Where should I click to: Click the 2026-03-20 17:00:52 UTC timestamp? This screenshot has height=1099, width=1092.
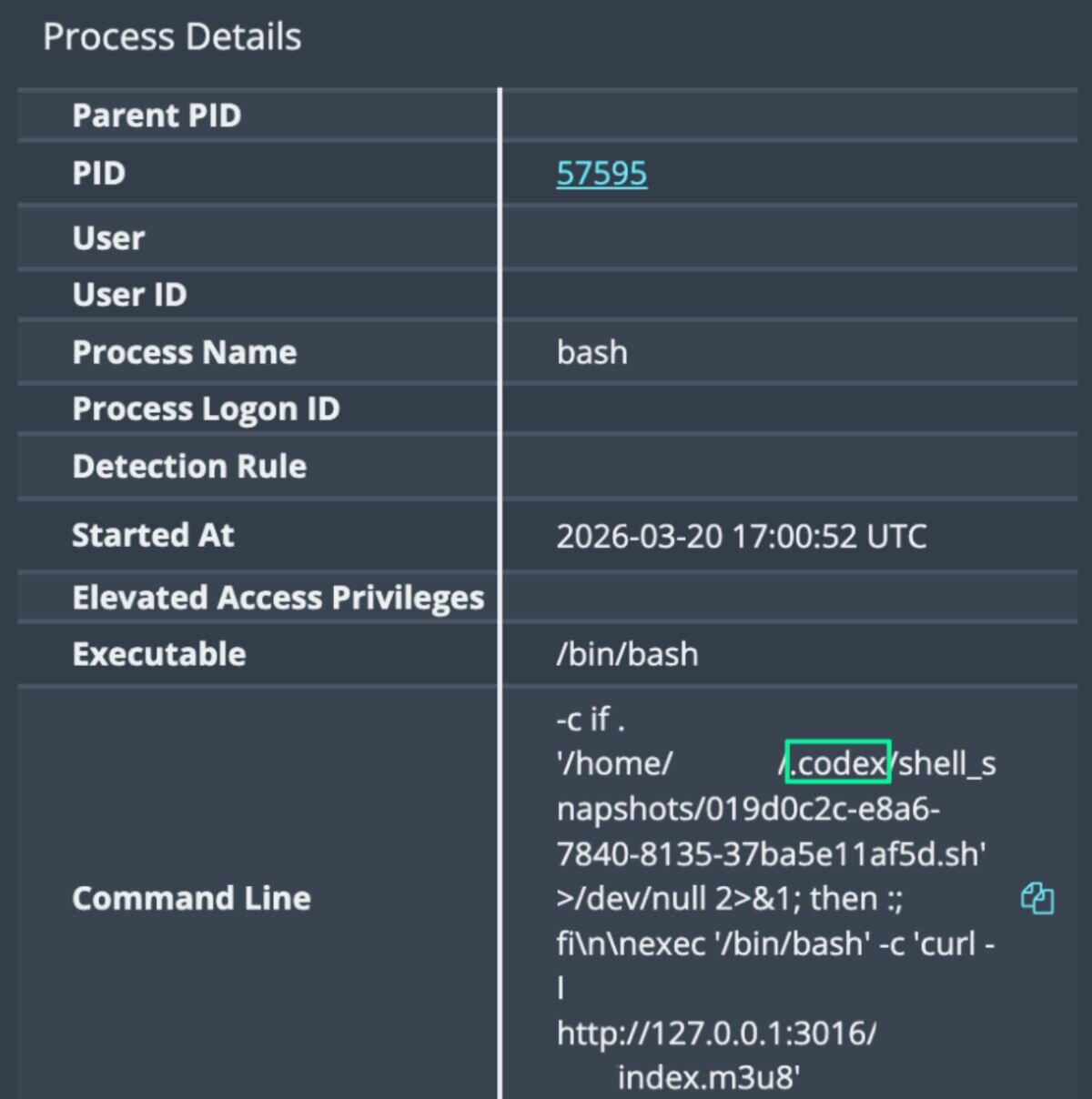(741, 536)
